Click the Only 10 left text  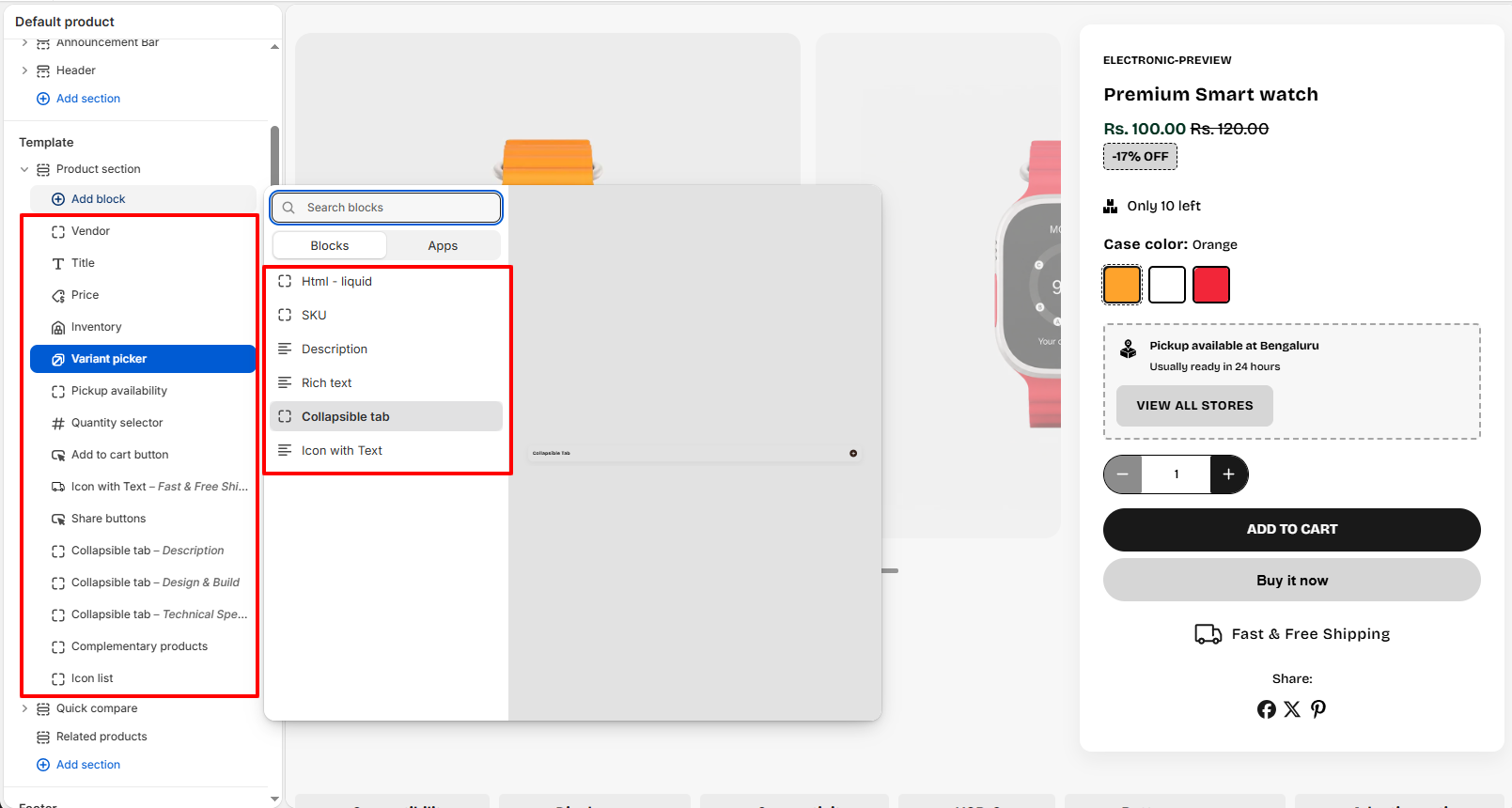pyautogui.click(x=1163, y=206)
